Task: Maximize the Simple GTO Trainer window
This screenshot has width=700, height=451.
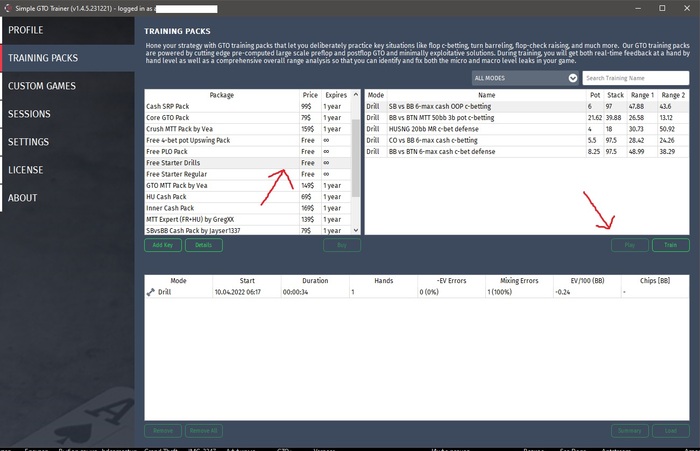Action: coord(662,8)
